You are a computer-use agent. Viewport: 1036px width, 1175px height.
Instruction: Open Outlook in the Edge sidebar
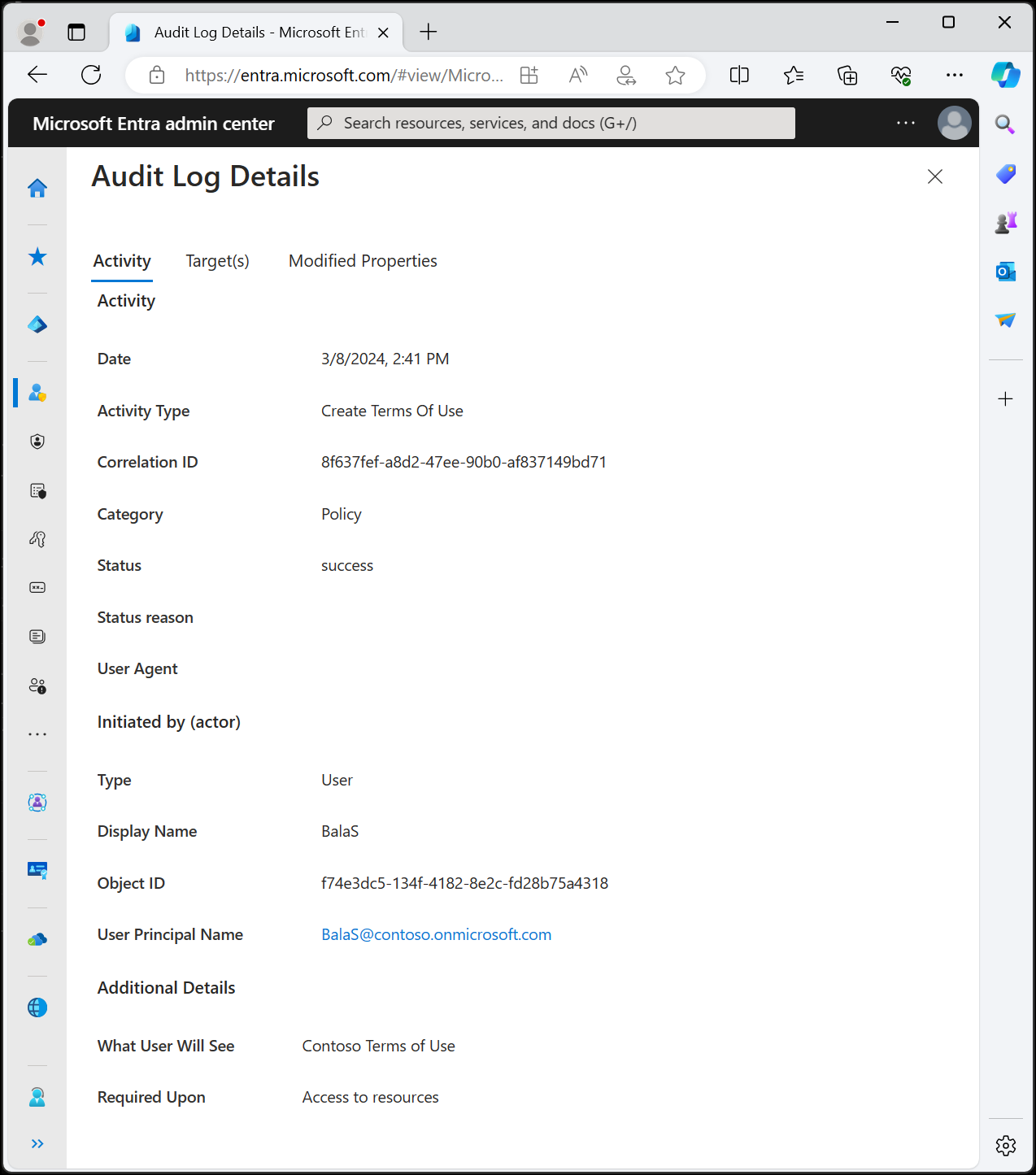click(x=1005, y=271)
